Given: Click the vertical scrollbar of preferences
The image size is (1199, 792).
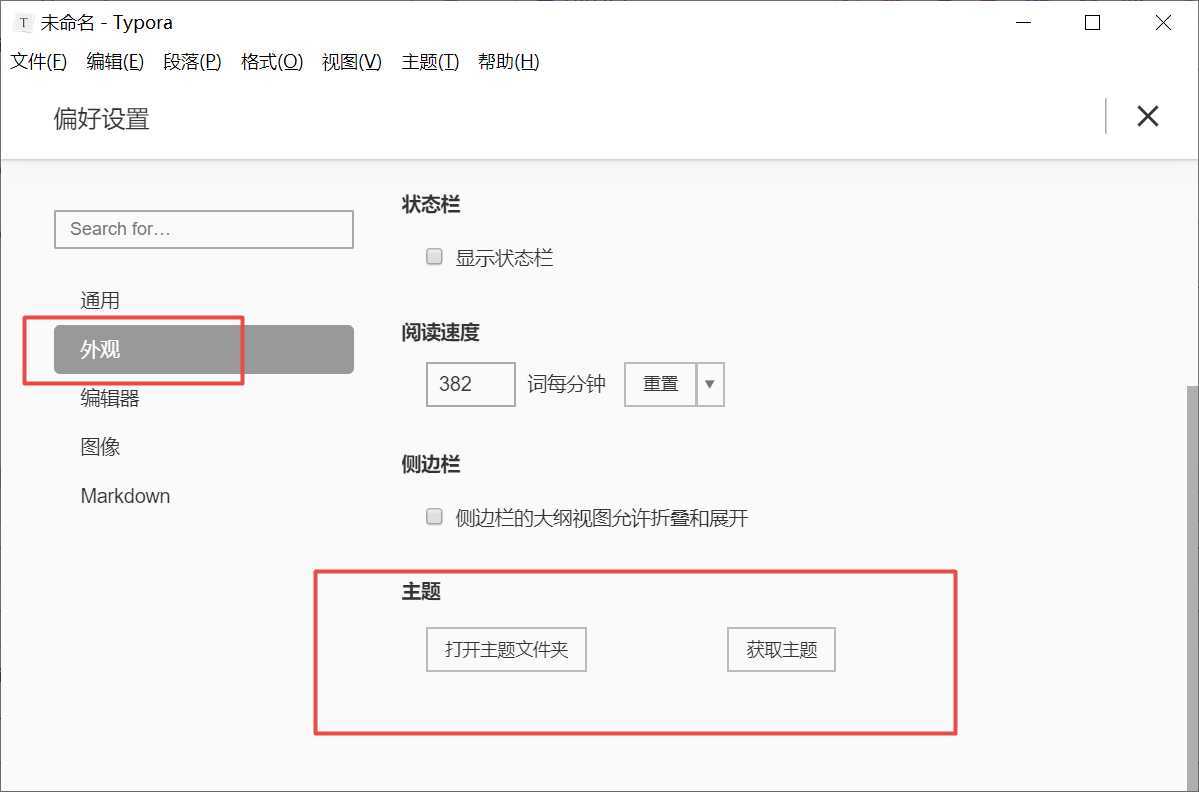Looking at the screenshot, I should point(1192,589).
